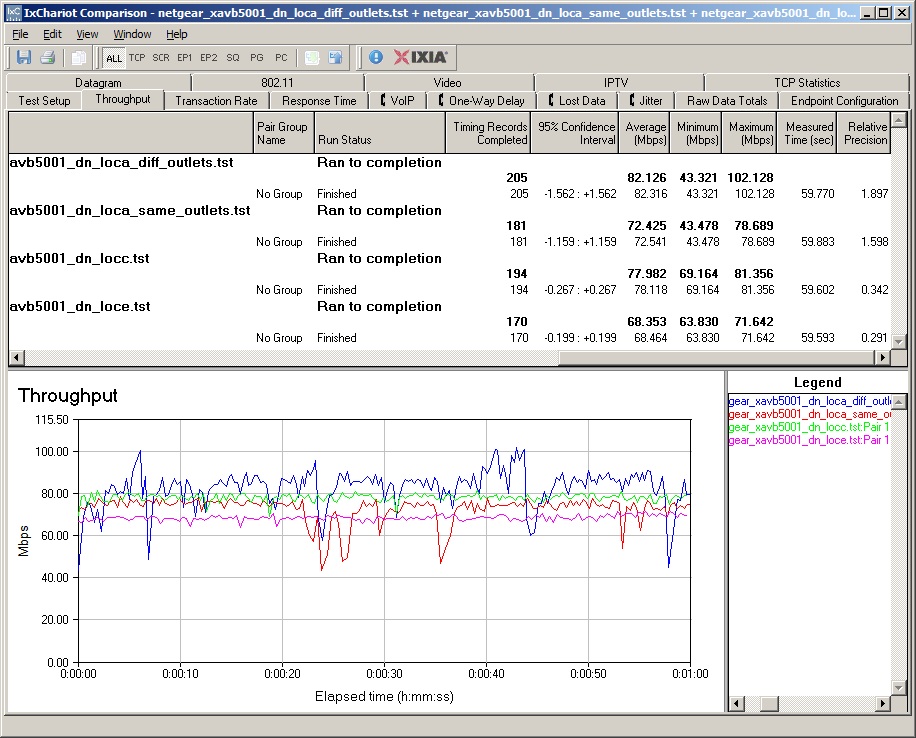Click the legend horizontal scroll right arrow
Viewport: 916px width, 738px height.
(x=883, y=704)
